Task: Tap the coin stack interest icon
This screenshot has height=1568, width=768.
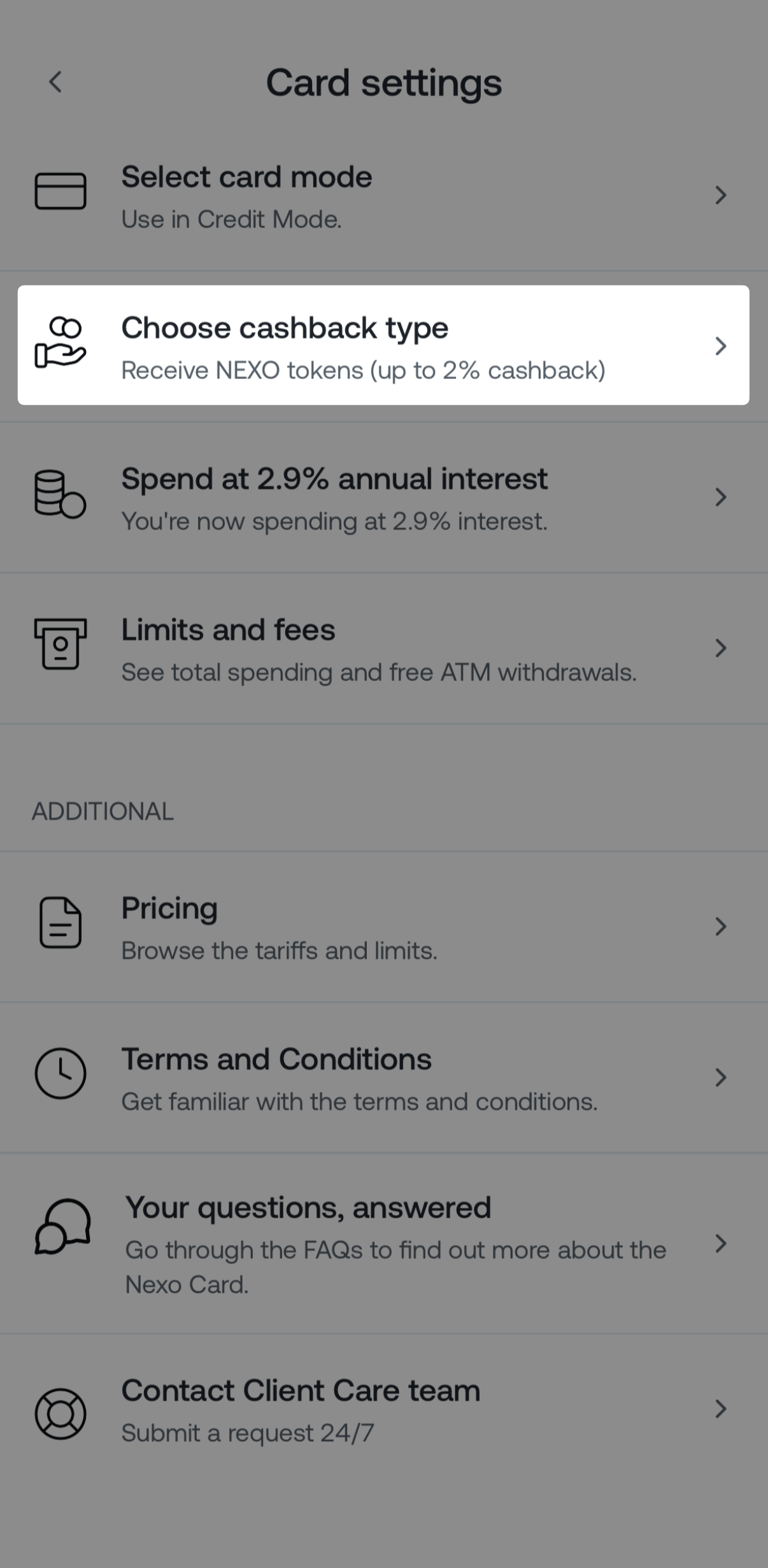Action: pos(60,494)
